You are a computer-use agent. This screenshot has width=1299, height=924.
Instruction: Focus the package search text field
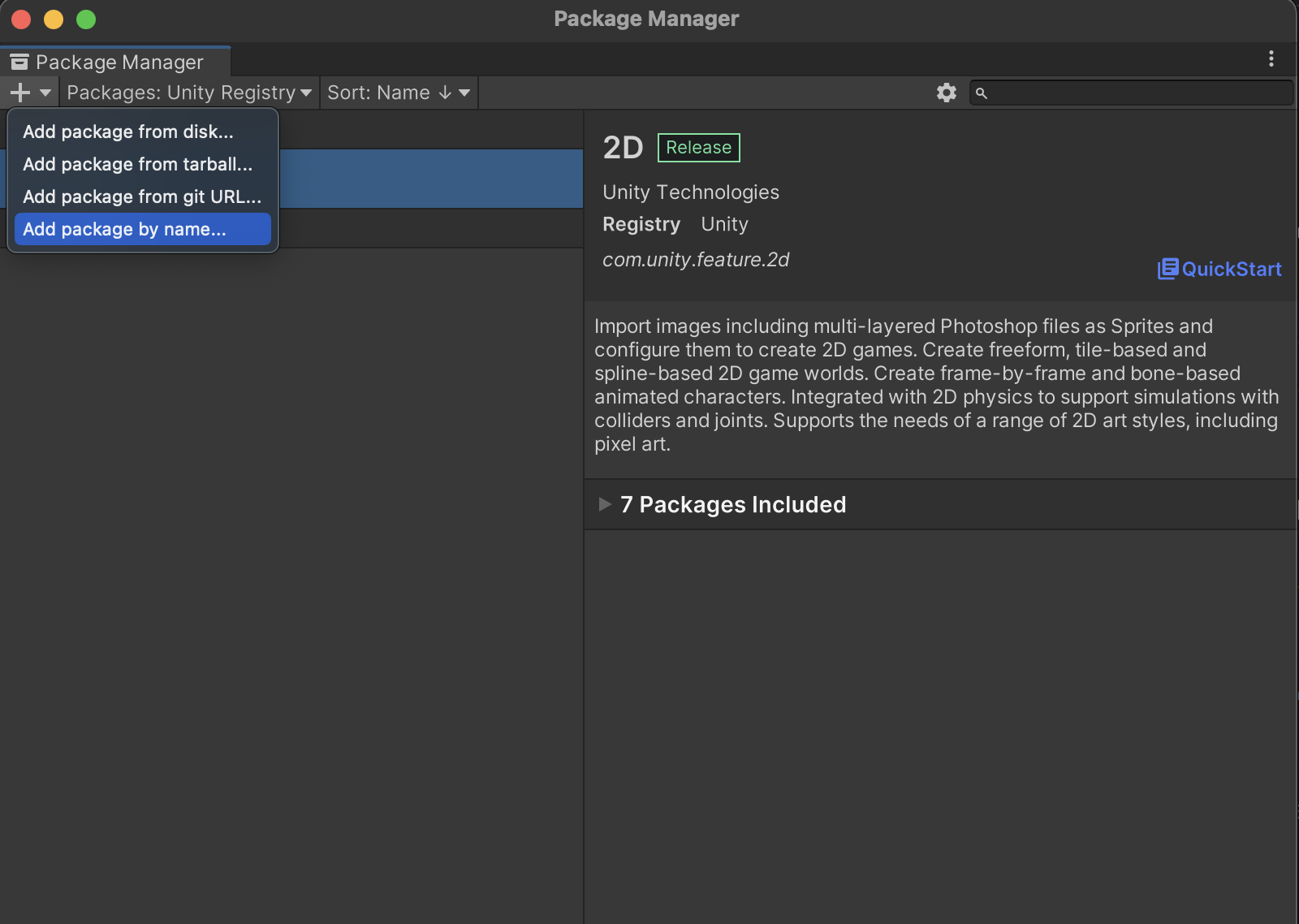coord(1137,93)
